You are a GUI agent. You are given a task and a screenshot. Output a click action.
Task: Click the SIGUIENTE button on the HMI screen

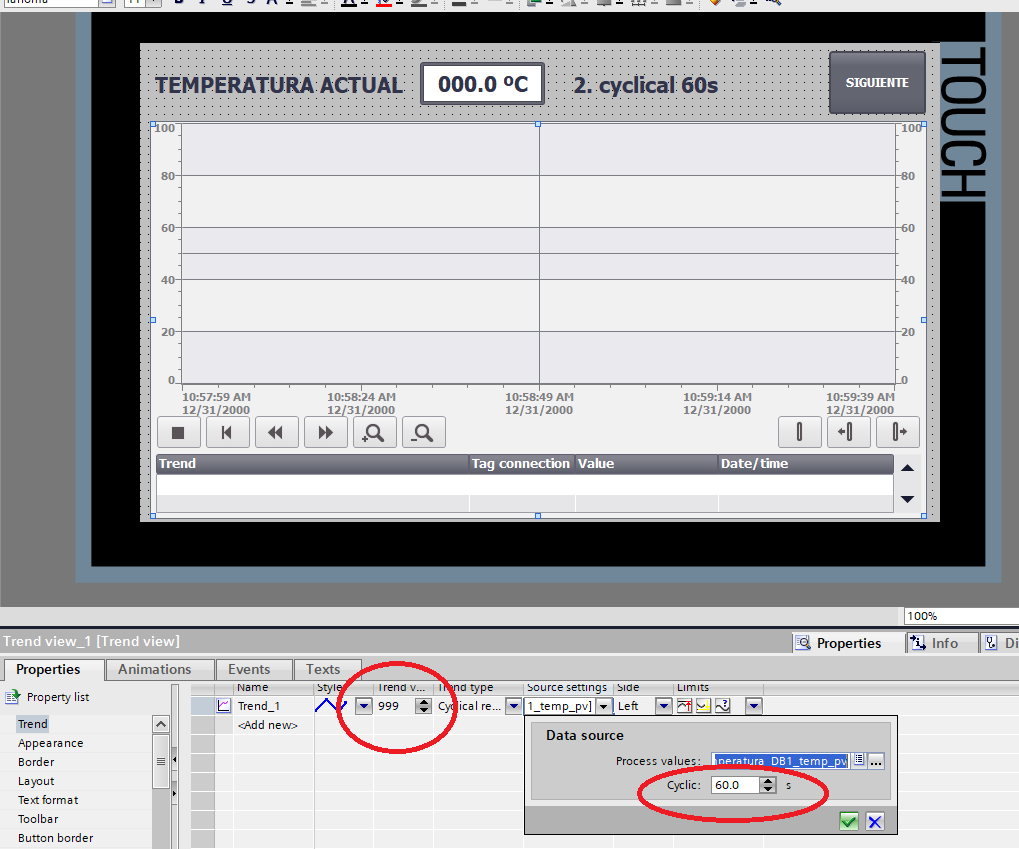(877, 83)
